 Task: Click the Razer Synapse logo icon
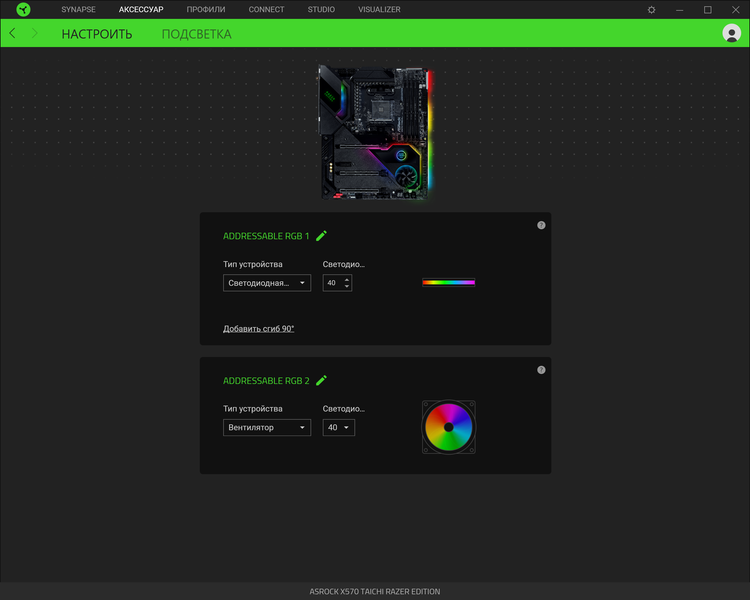point(23,10)
